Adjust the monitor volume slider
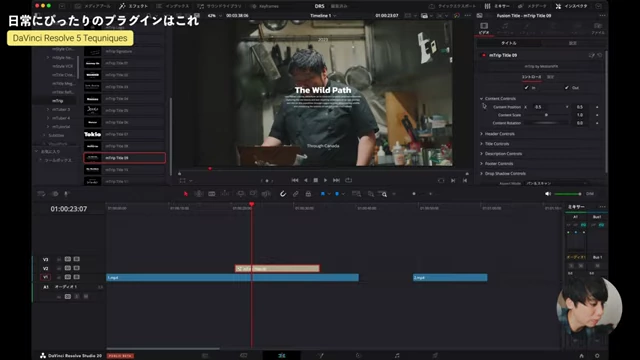640x360 pixels. (x=567, y=194)
